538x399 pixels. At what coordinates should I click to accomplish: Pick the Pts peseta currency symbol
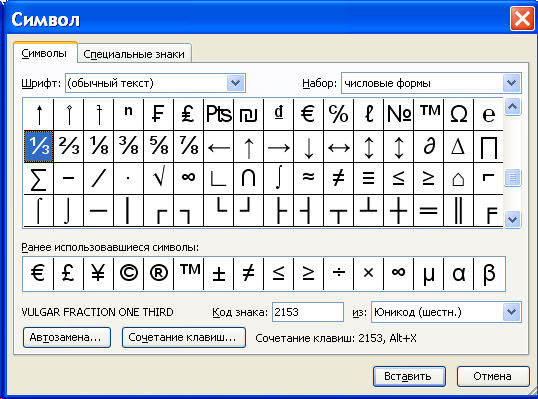coord(219,114)
